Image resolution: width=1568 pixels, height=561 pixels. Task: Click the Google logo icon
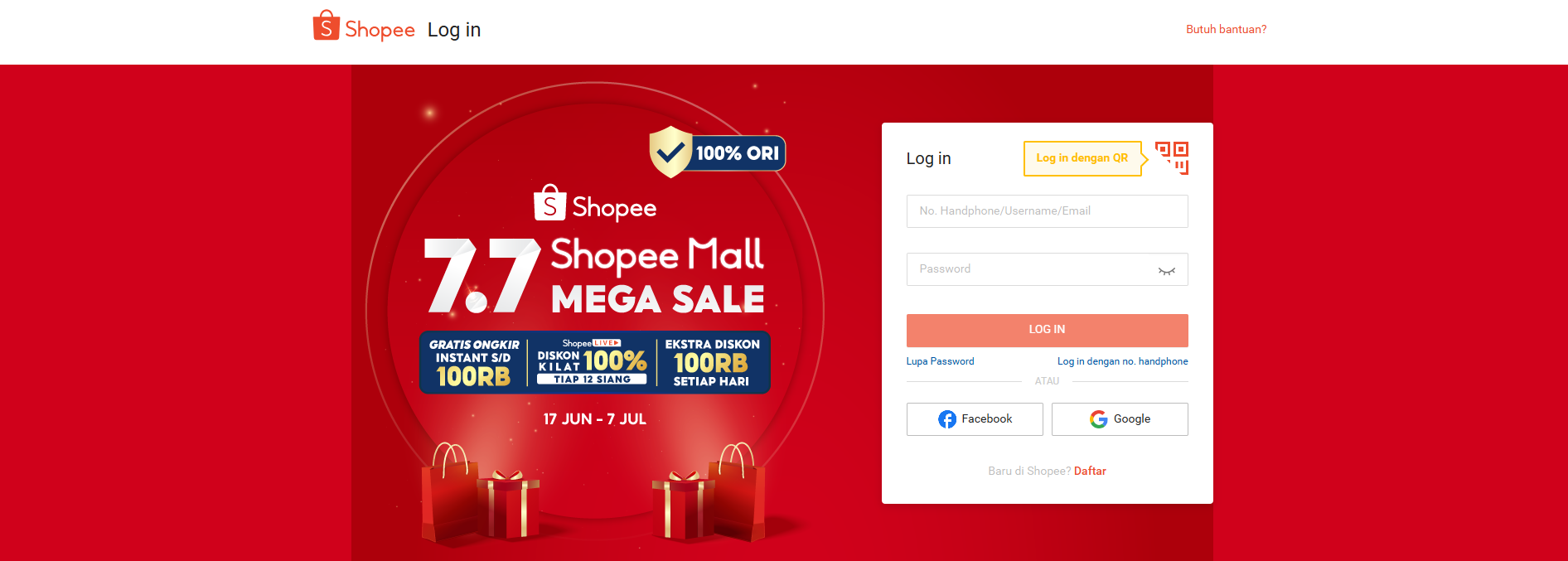(1099, 419)
